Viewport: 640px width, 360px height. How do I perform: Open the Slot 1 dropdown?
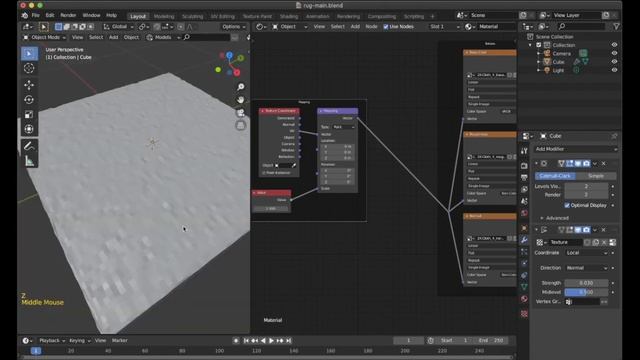[x=444, y=27]
